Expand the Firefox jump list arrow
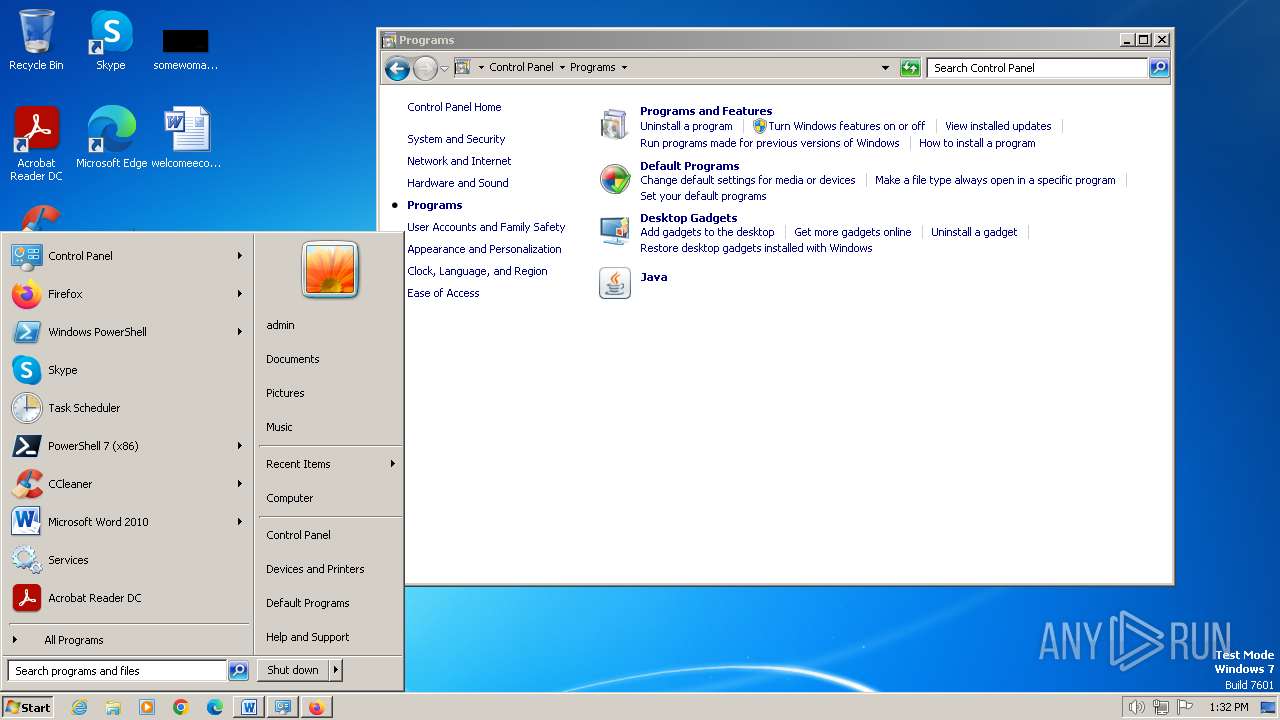The height and width of the screenshot is (720, 1280). point(240,294)
